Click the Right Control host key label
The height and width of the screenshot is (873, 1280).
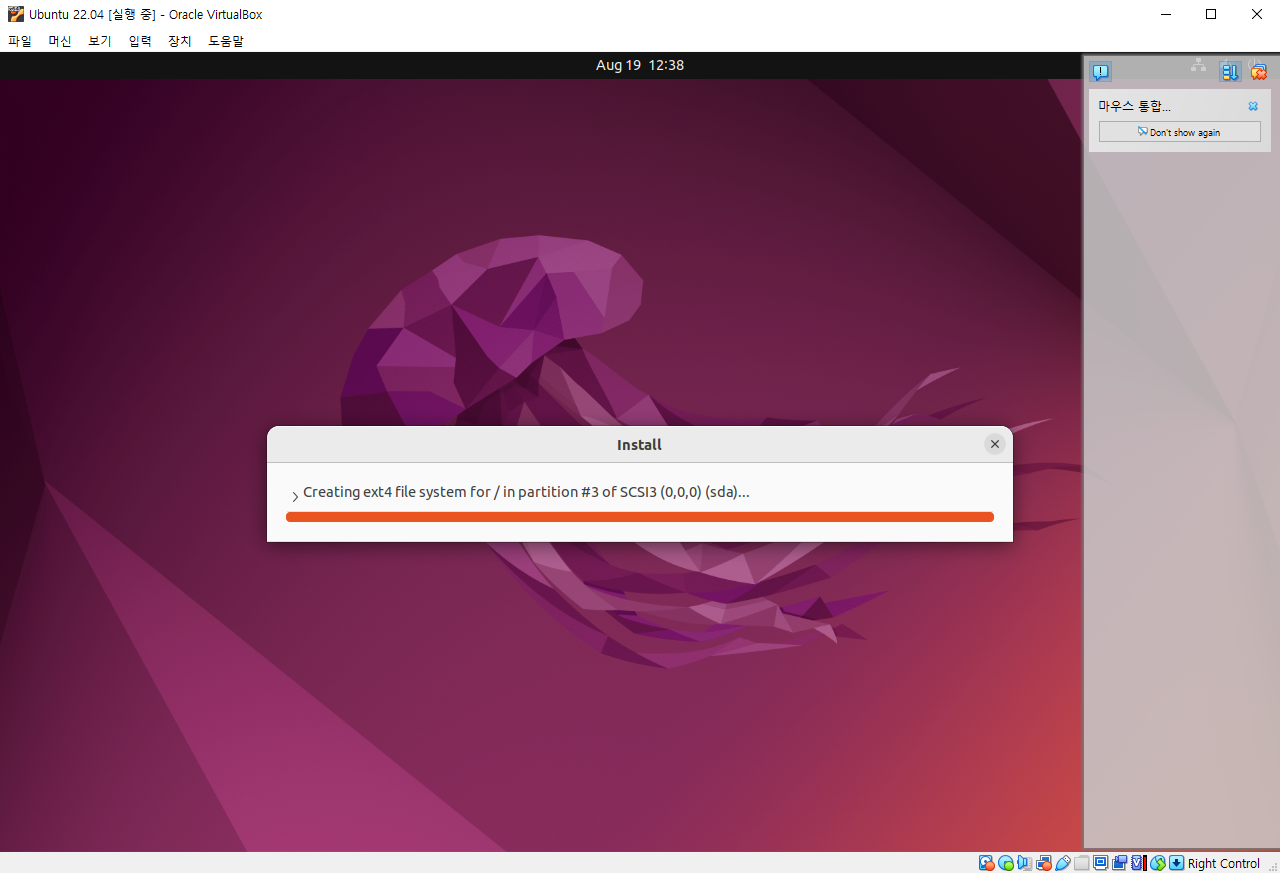pyautogui.click(x=1224, y=864)
